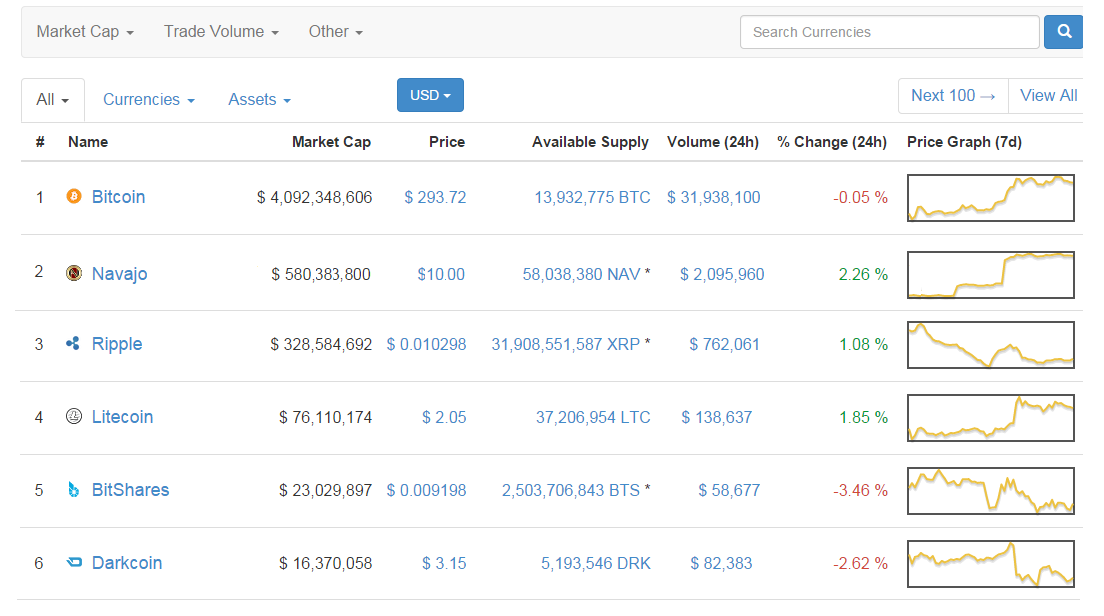Click the magnifying glass search button
Image resolution: width=1104 pixels, height=616 pixels.
[x=1064, y=32]
